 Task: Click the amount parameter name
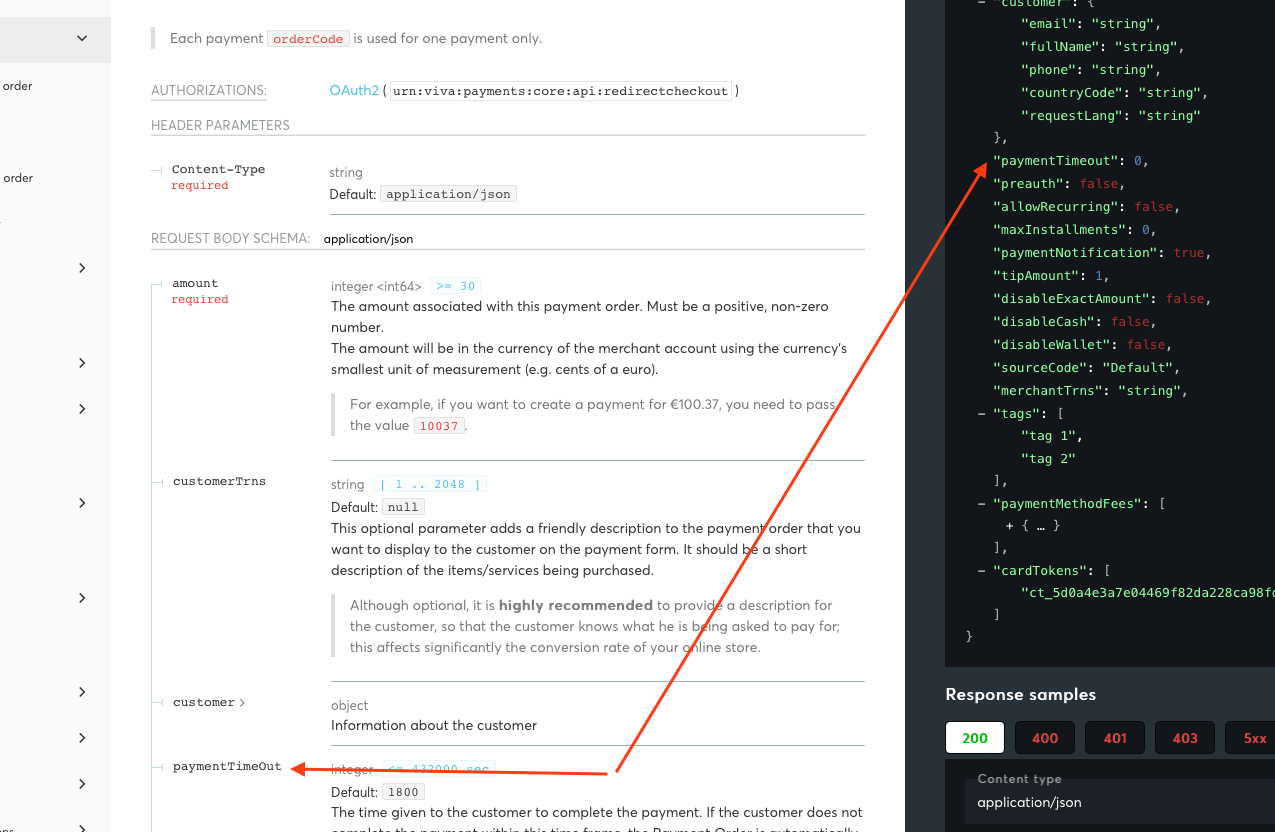(195, 283)
